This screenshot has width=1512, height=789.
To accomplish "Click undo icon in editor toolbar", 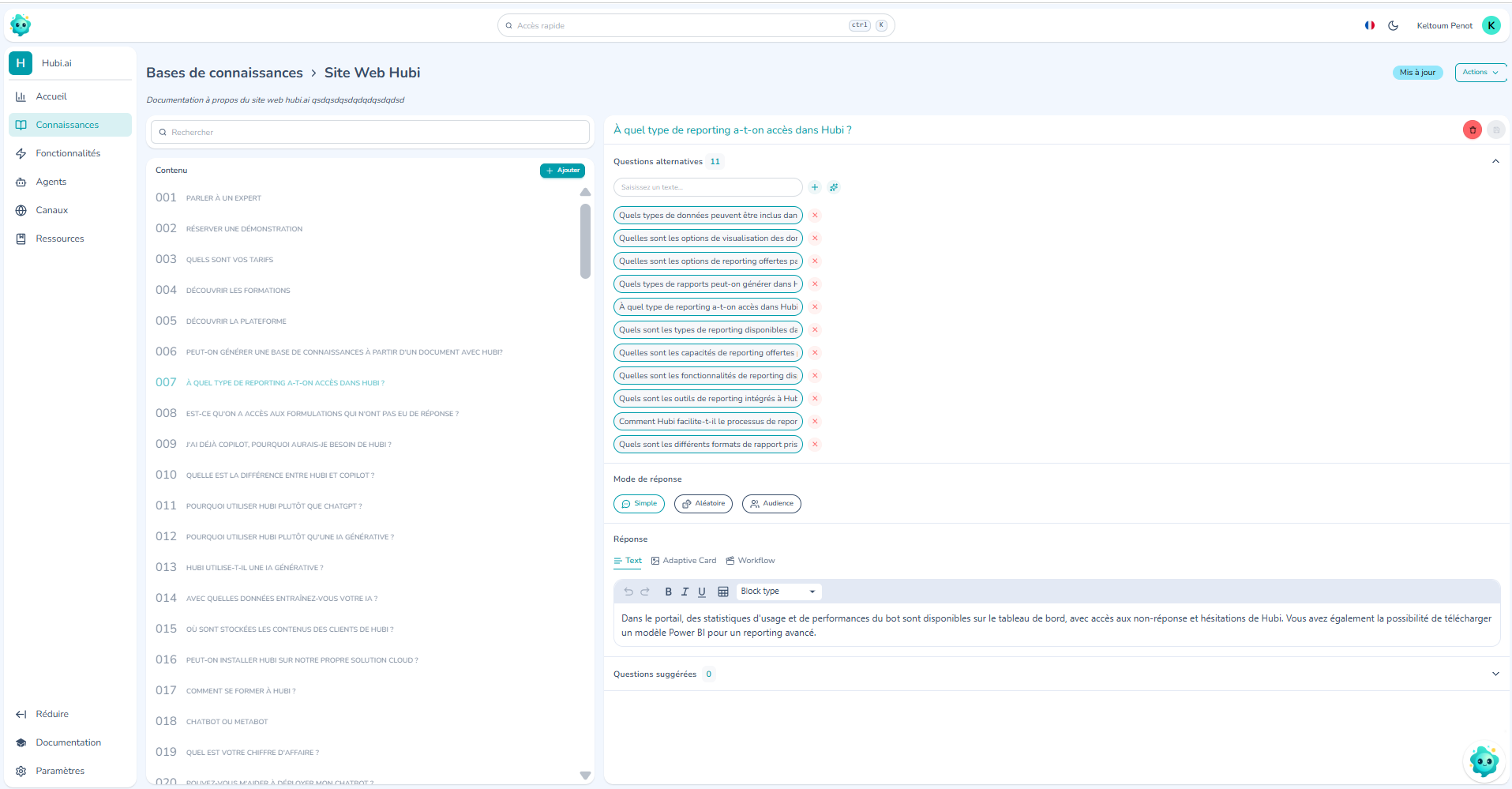I will pos(628,592).
